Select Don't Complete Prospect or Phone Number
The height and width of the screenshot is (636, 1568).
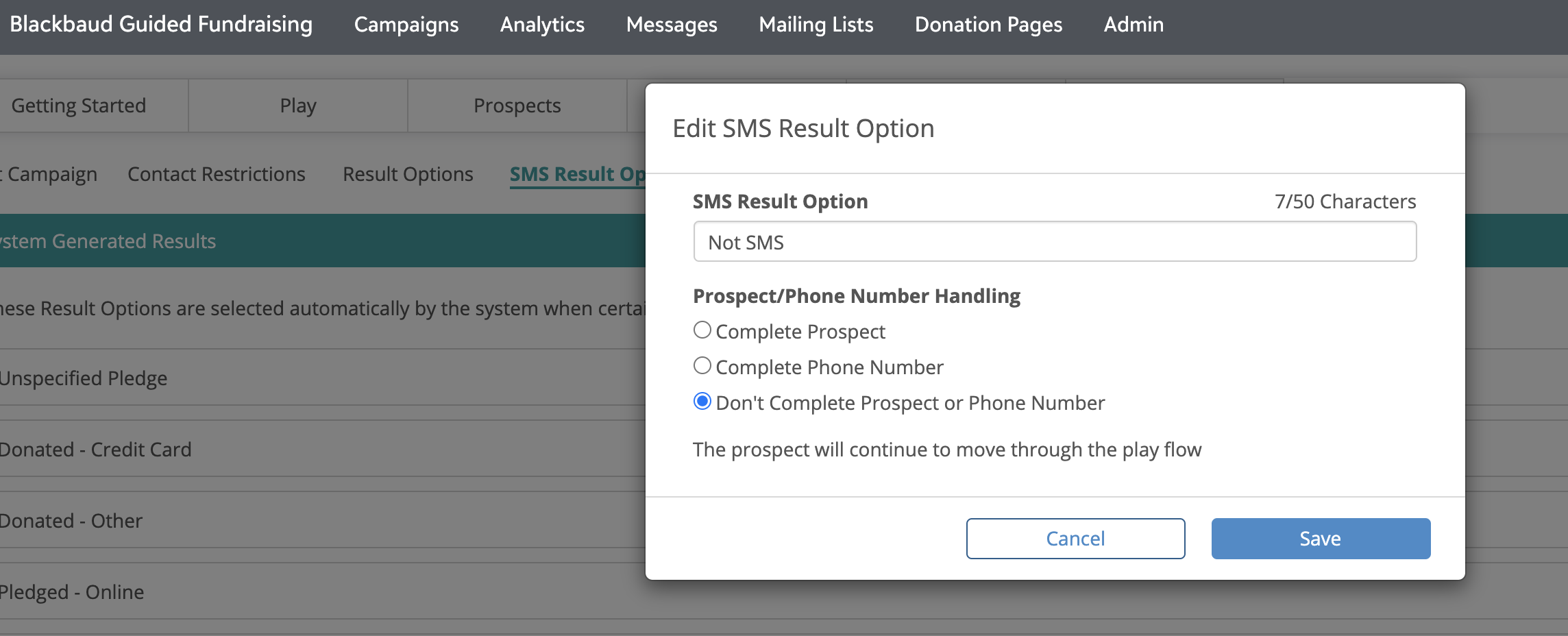702,402
